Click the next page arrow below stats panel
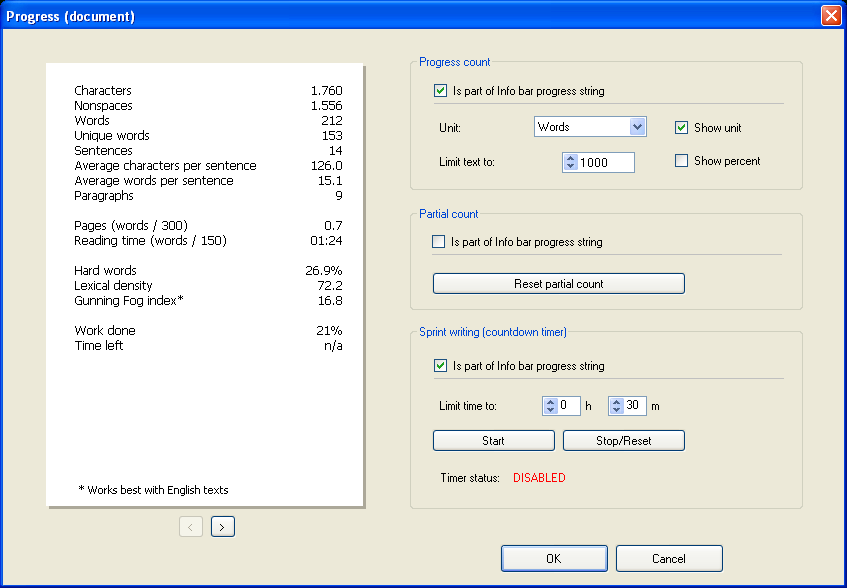847x588 pixels. pos(222,526)
